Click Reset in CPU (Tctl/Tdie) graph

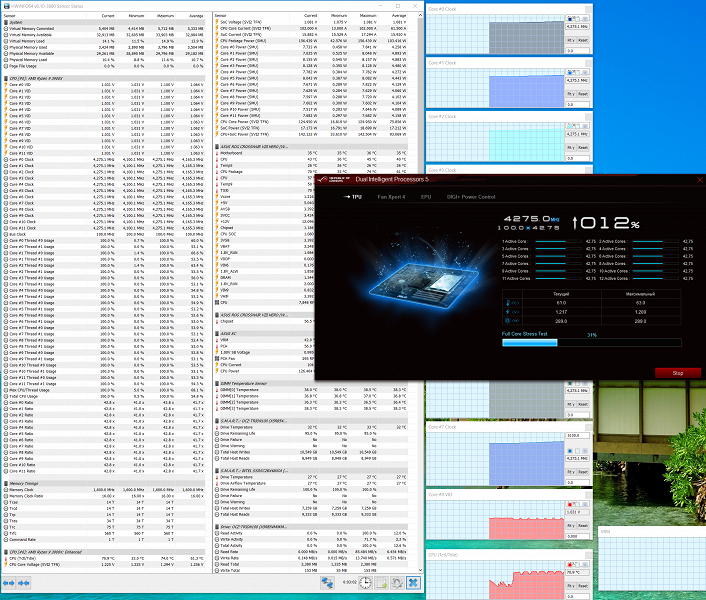point(583,586)
